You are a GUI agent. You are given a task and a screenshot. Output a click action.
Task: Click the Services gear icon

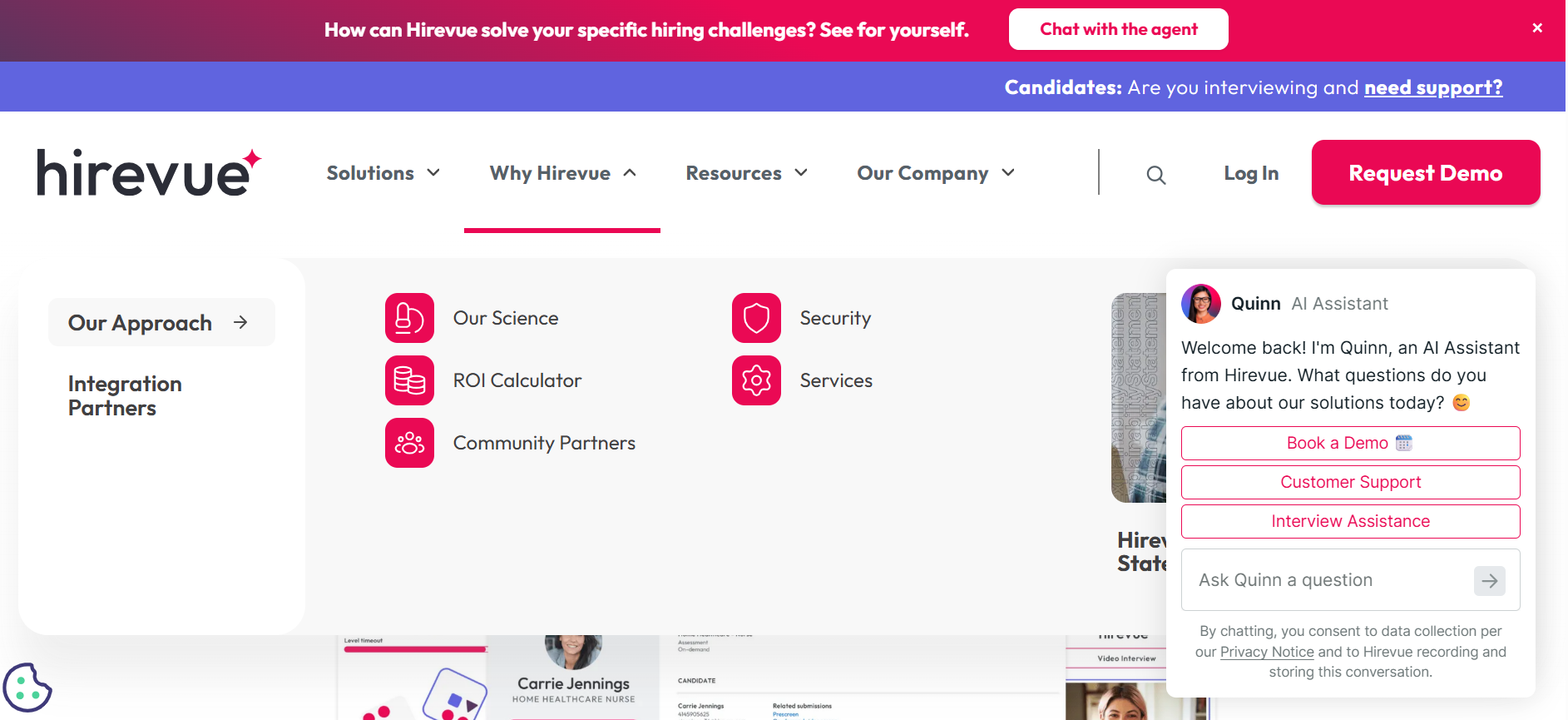(756, 380)
